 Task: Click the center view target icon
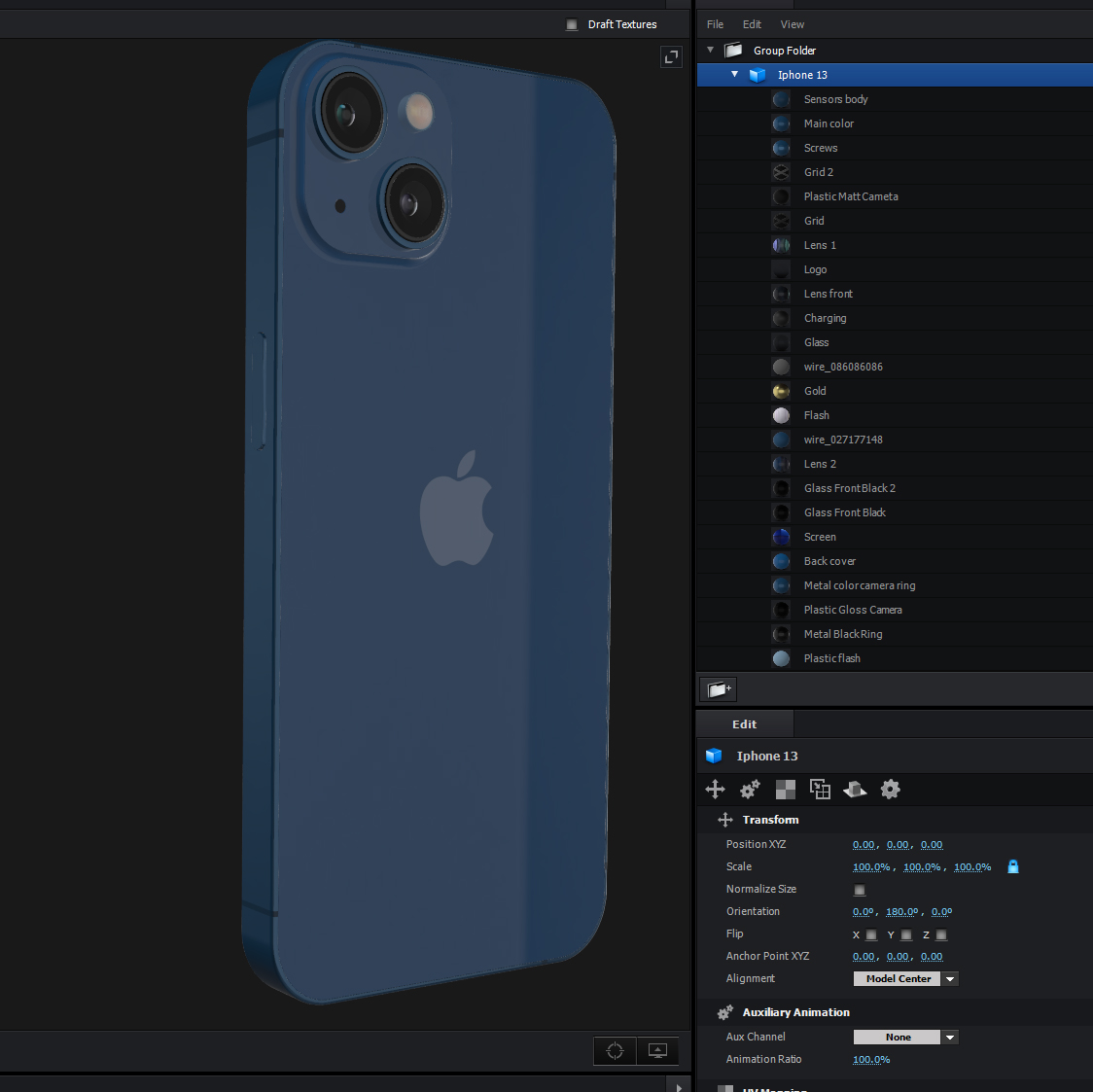point(615,1051)
